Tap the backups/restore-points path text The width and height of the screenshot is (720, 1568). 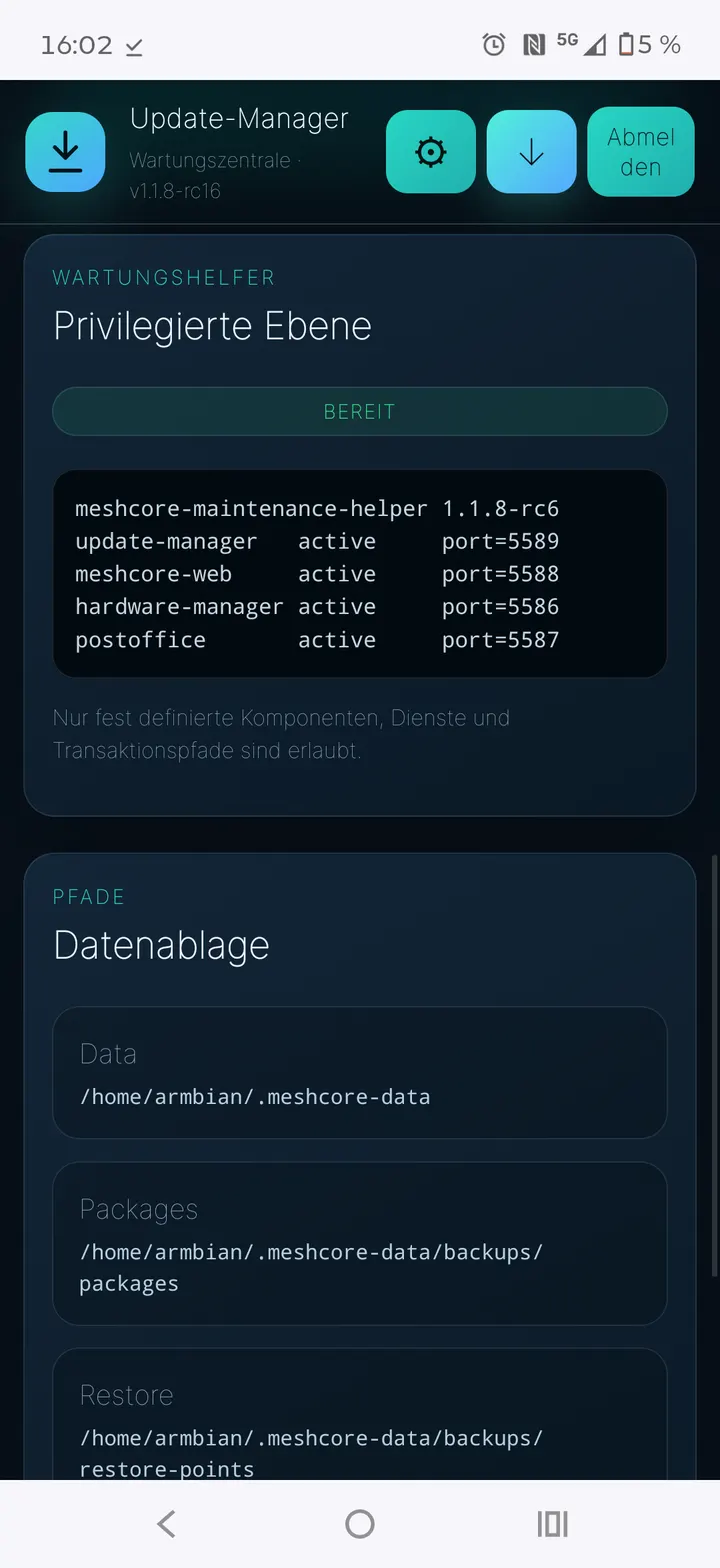coord(311,1454)
